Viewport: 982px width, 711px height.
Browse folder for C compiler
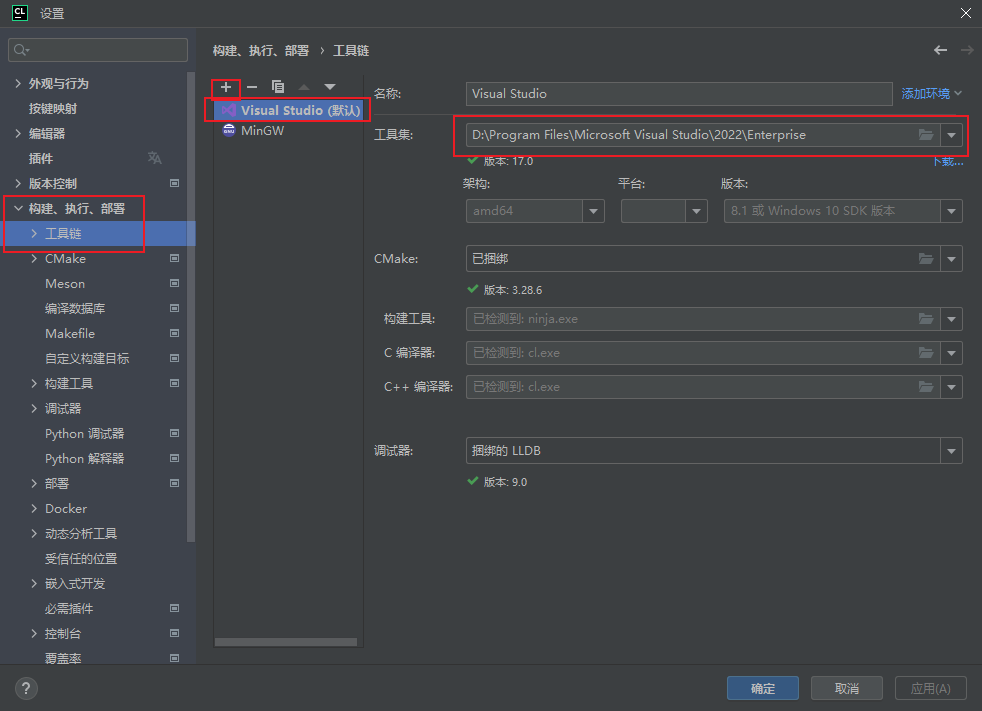tap(926, 353)
